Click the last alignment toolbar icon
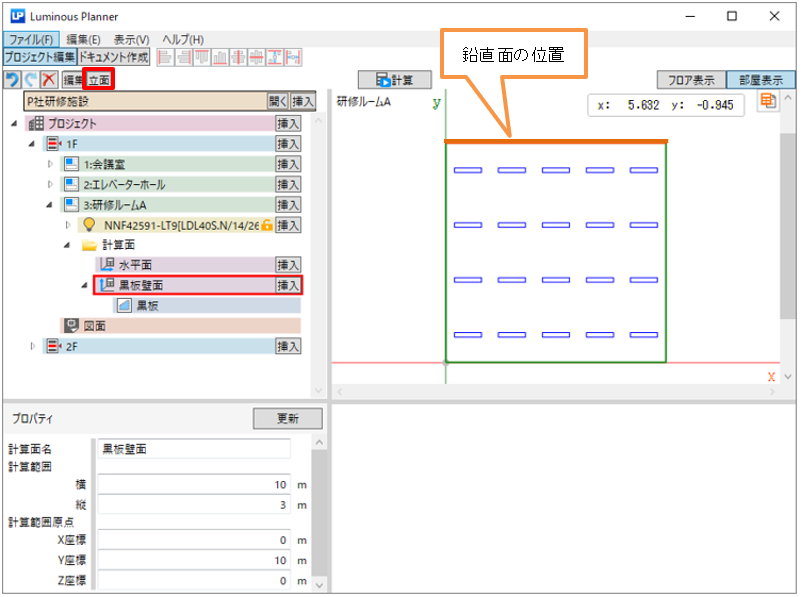Image resolution: width=801 pixels, height=597 pixels. (293, 58)
